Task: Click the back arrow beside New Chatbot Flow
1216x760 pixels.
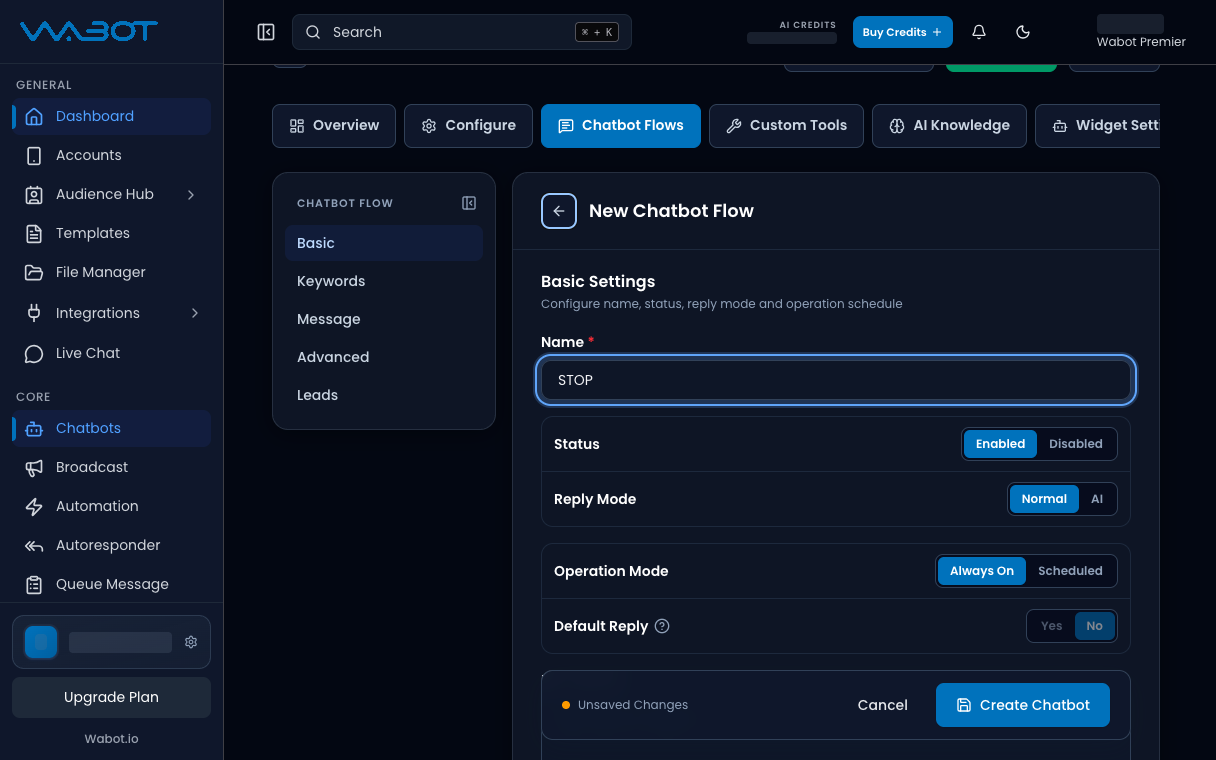Action: point(559,211)
